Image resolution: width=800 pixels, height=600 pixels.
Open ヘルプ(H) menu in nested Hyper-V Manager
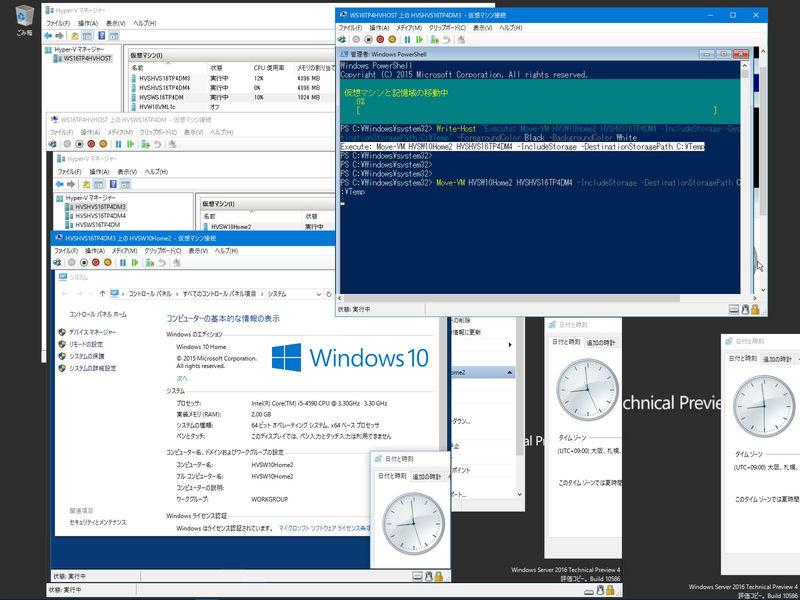click(156, 172)
